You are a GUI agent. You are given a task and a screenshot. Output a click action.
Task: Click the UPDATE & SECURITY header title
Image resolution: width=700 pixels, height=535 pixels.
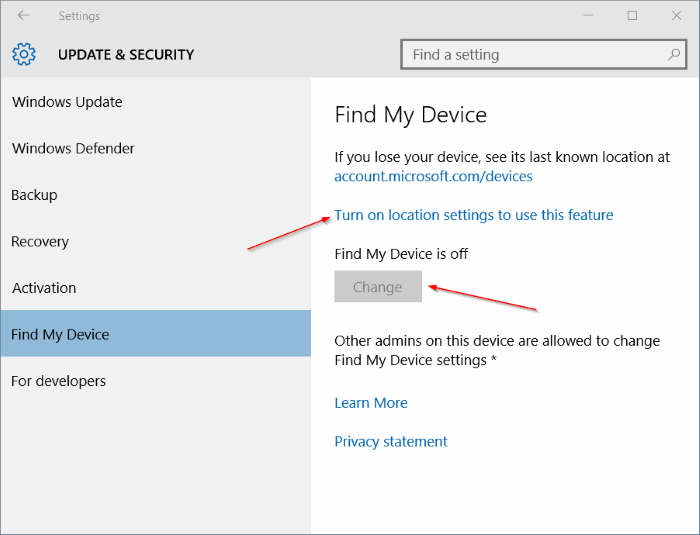126,54
